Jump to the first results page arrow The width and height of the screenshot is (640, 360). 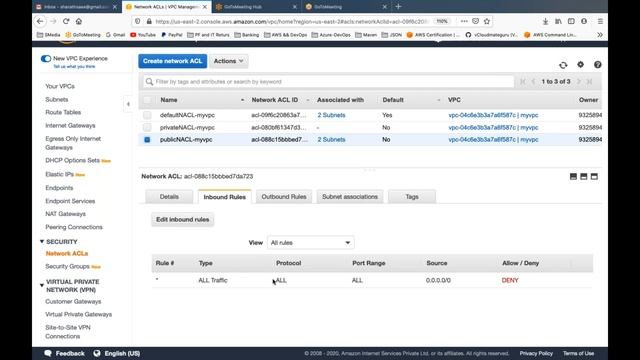point(523,82)
